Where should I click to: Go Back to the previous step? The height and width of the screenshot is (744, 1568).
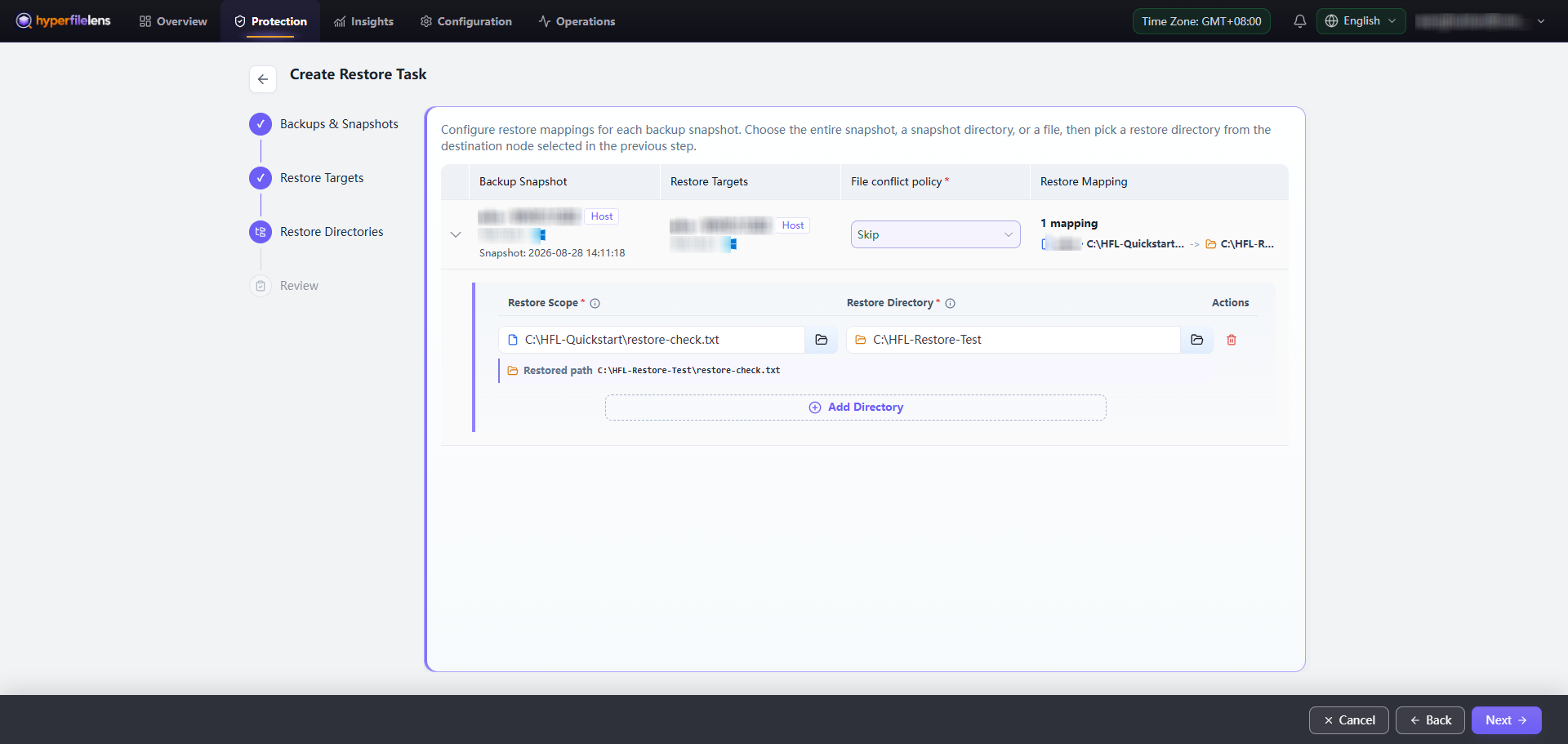[1430, 720]
